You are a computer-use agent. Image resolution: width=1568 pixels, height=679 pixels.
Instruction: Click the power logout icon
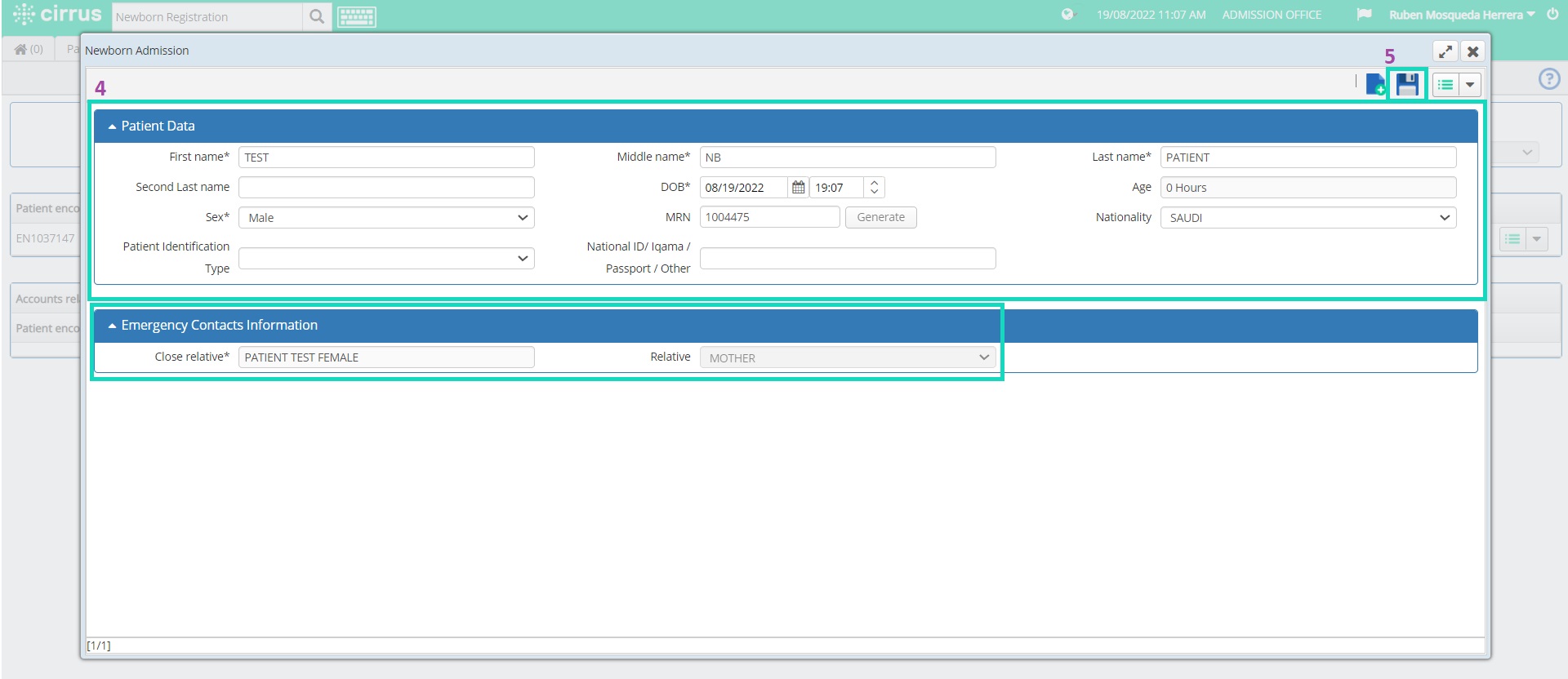point(1552,15)
